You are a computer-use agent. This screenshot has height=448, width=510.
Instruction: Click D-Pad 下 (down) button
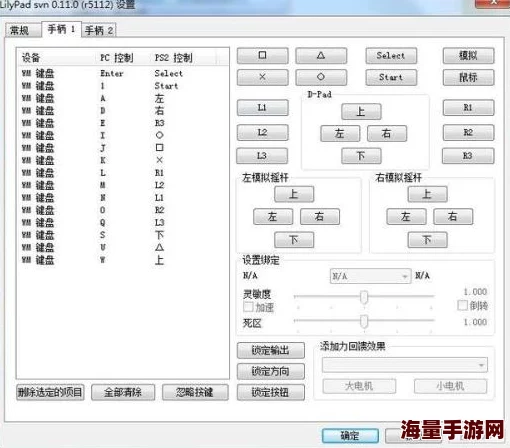click(x=361, y=156)
